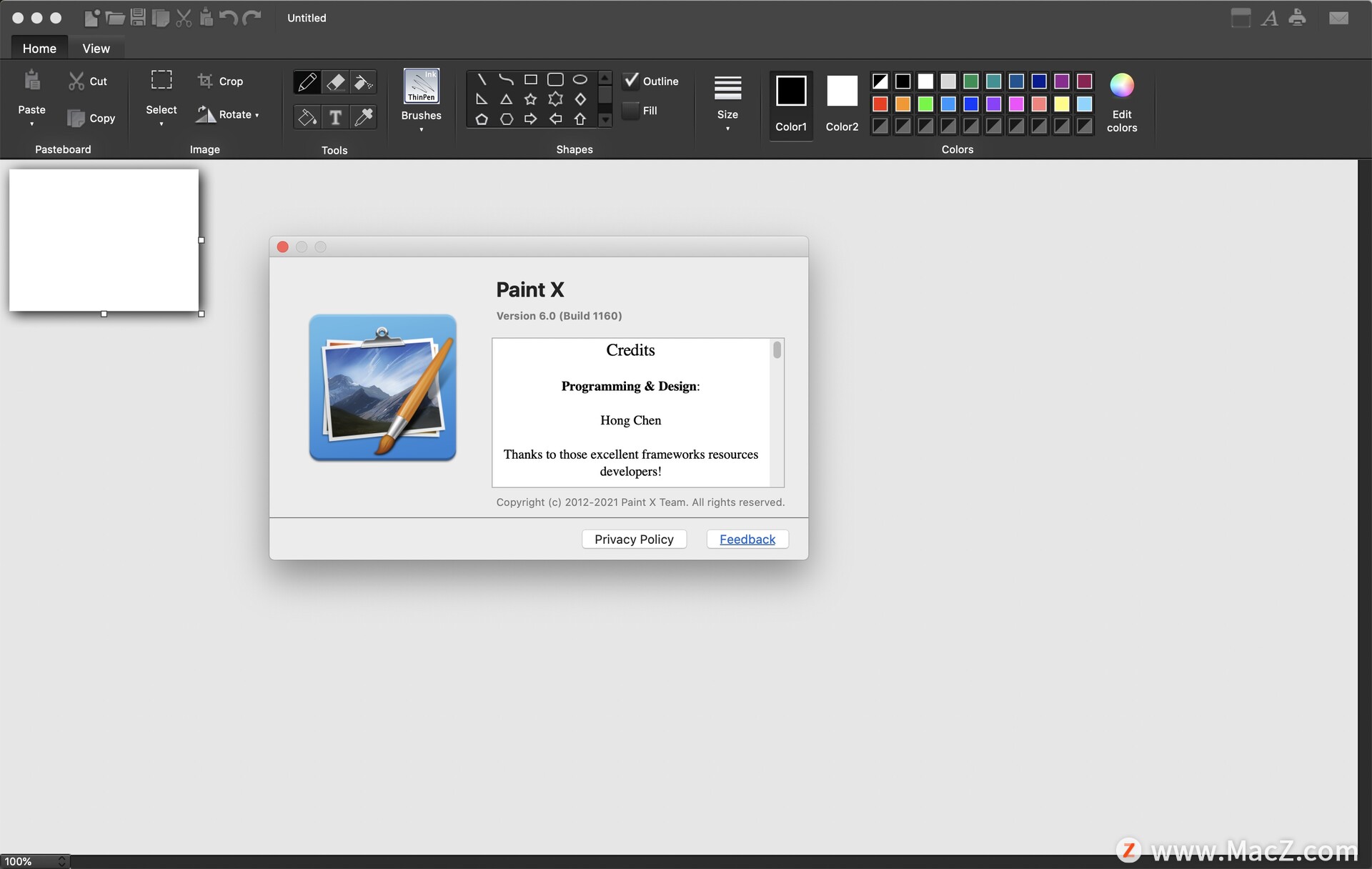1372x869 pixels.
Task: Select the Pencil tool
Action: tap(307, 82)
